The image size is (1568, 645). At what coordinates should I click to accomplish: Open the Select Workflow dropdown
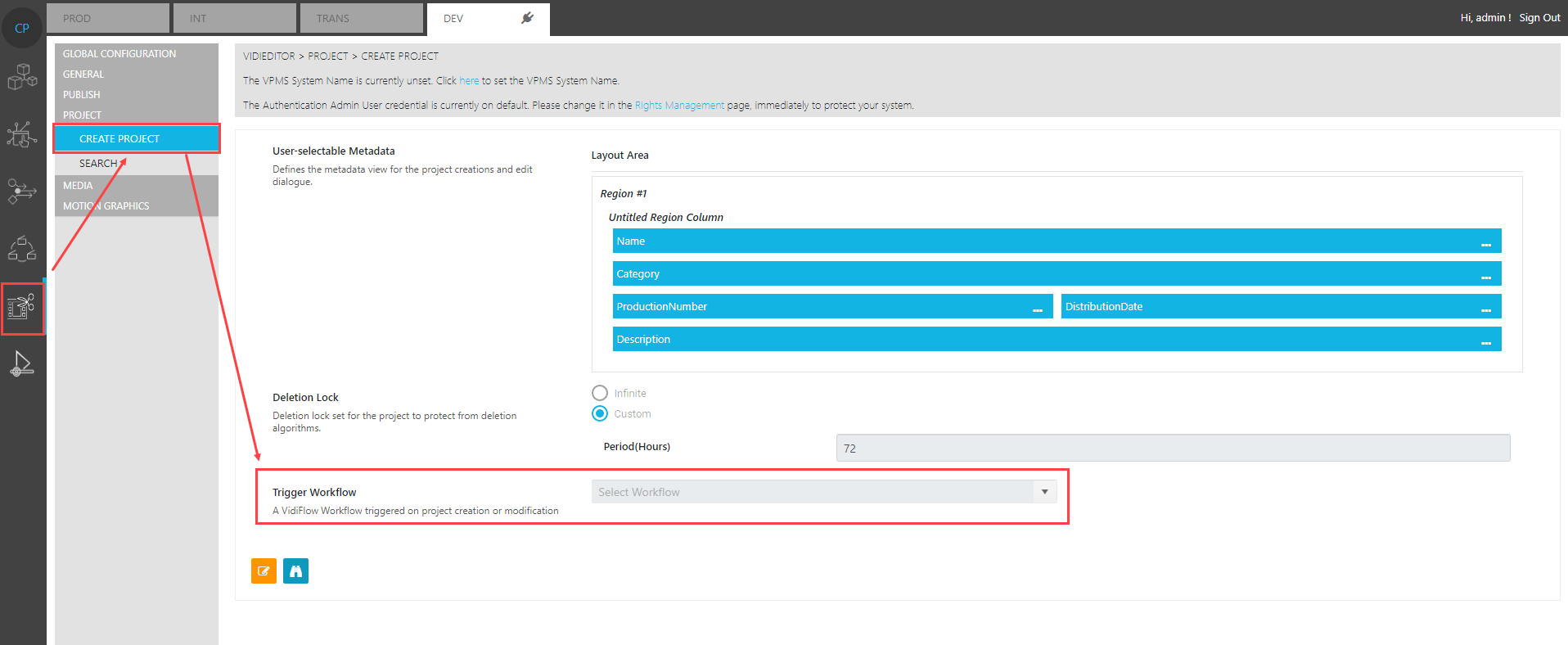823,492
